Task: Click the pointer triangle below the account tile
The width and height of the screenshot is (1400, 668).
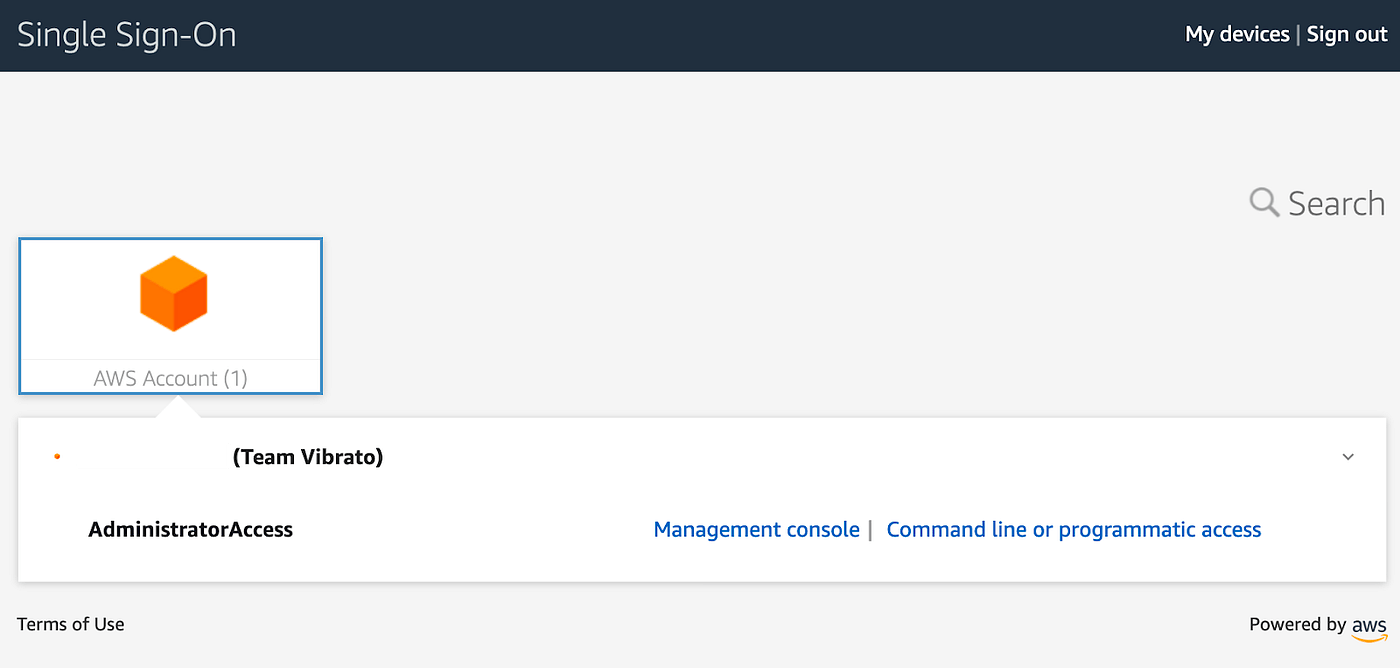Action: pos(177,406)
